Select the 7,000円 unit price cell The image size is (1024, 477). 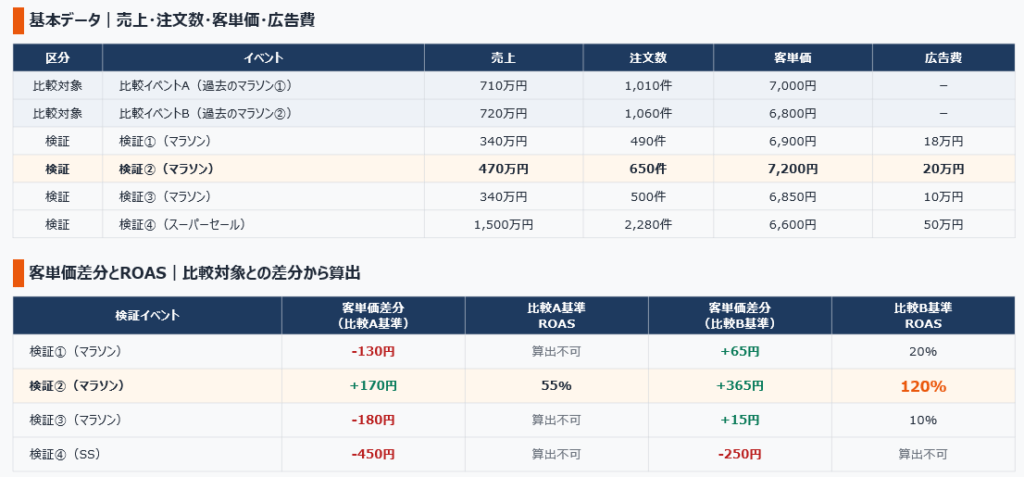click(x=793, y=86)
